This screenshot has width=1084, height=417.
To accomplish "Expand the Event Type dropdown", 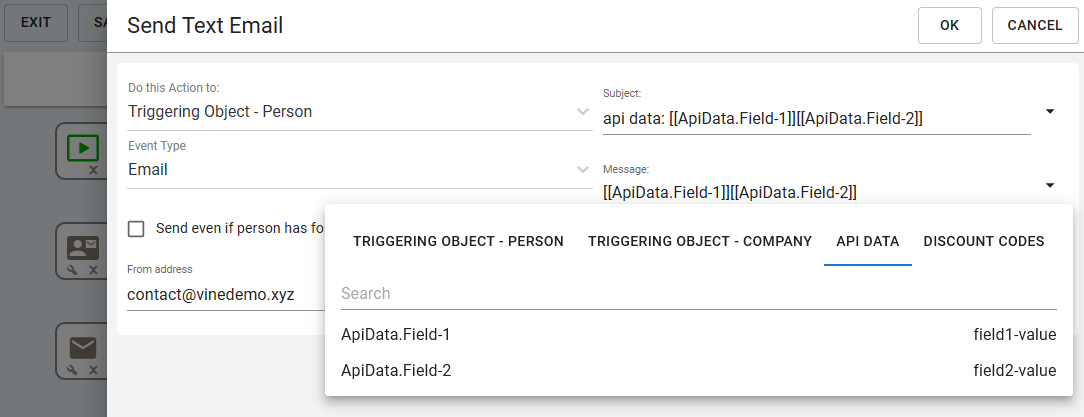I will click(x=584, y=170).
